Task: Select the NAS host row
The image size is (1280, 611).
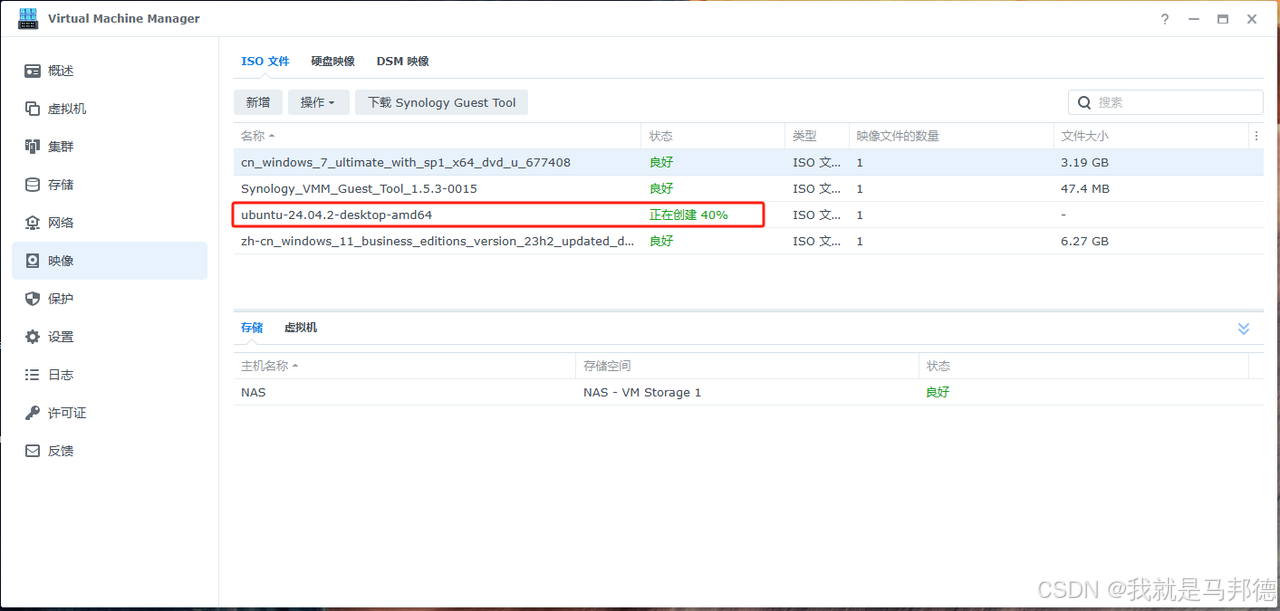Action: [748, 392]
